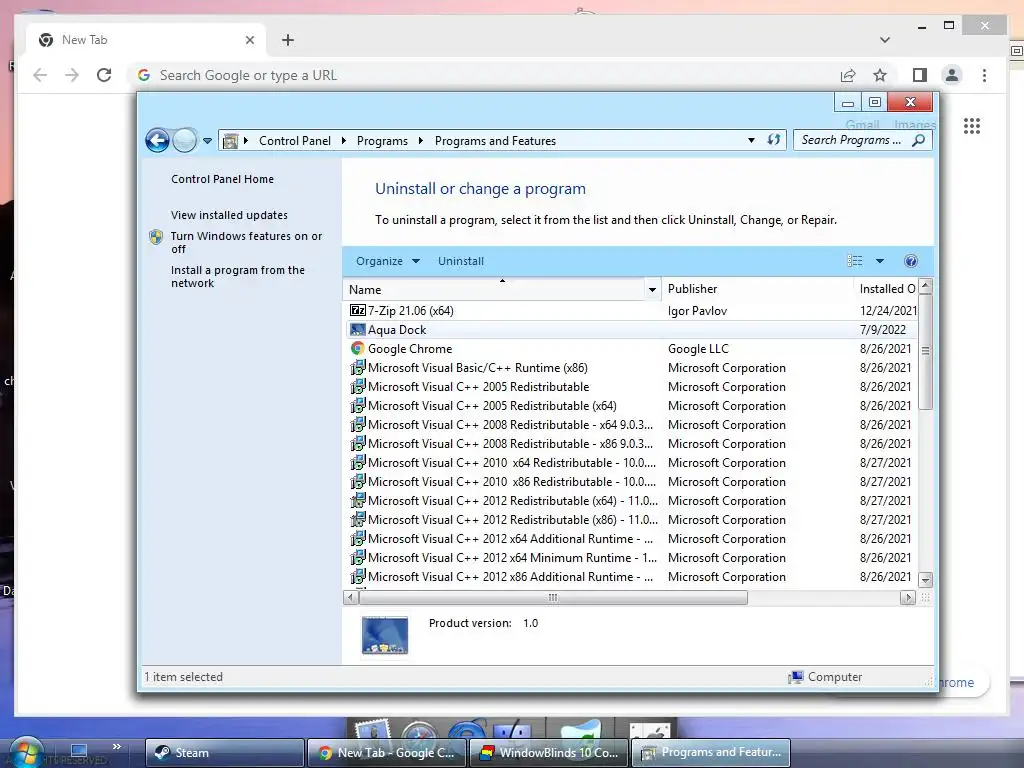Expand the taskbar quick launch chevron
1024x768 pixels.
117,746
